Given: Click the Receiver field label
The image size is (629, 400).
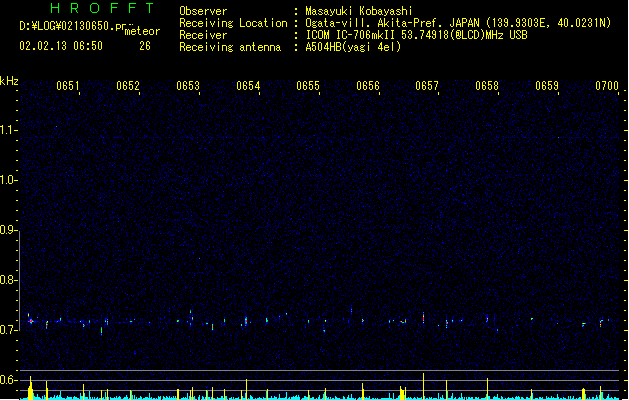Looking at the screenshot, I should (x=203, y=35).
